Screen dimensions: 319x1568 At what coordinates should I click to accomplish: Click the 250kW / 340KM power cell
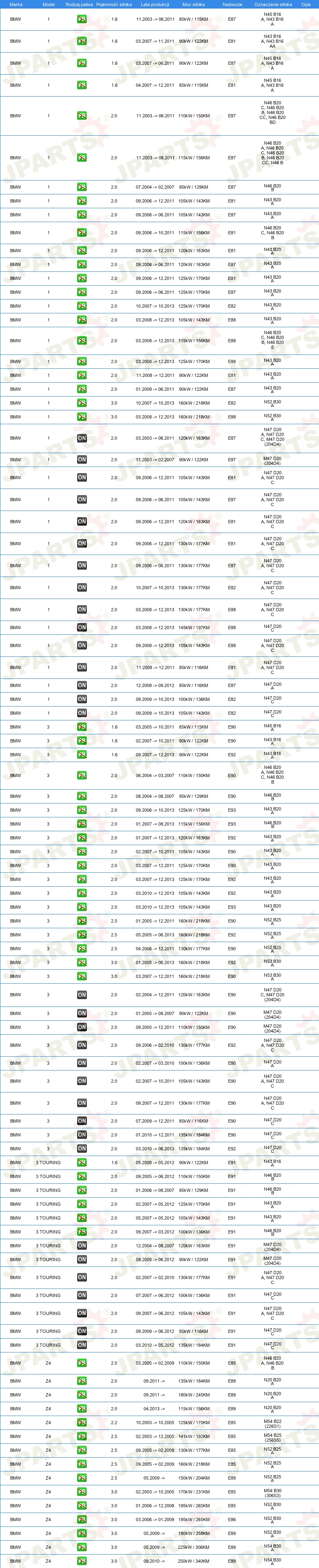point(194,1561)
